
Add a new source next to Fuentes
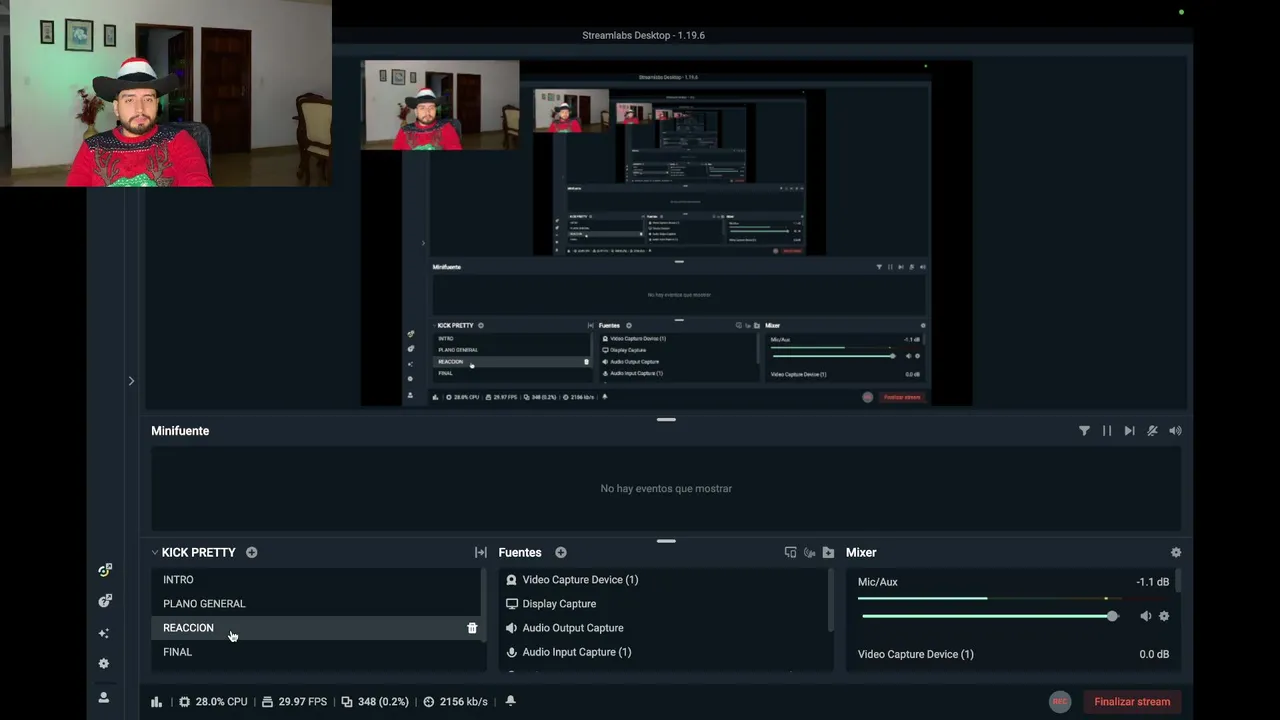coord(561,552)
